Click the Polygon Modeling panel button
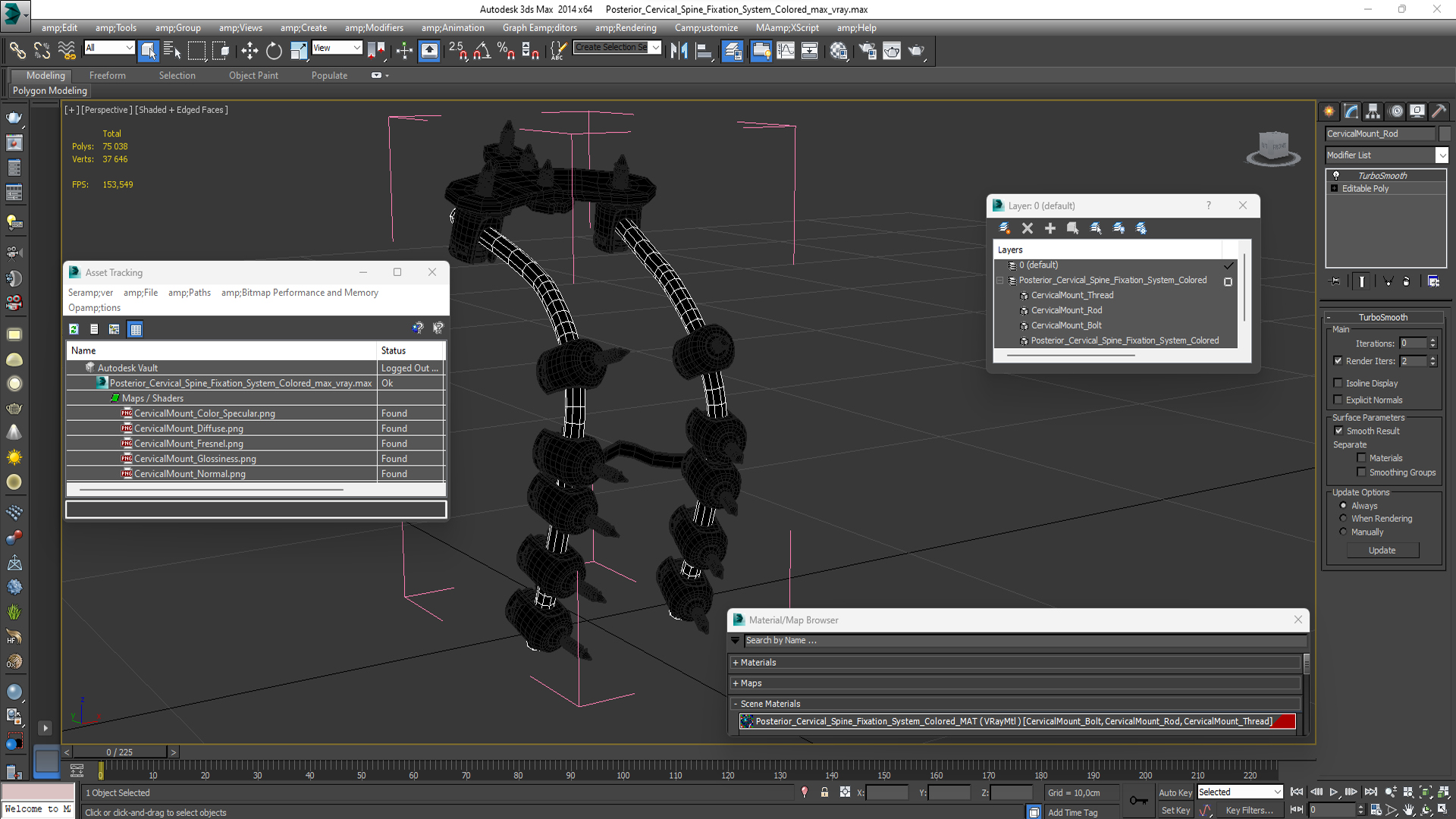The image size is (1456, 819). tap(50, 90)
